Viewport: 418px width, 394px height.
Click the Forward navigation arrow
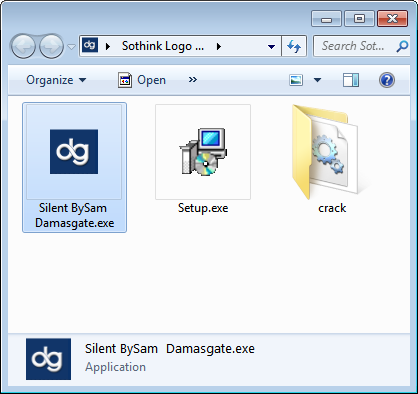pyautogui.click(x=51, y=46)
